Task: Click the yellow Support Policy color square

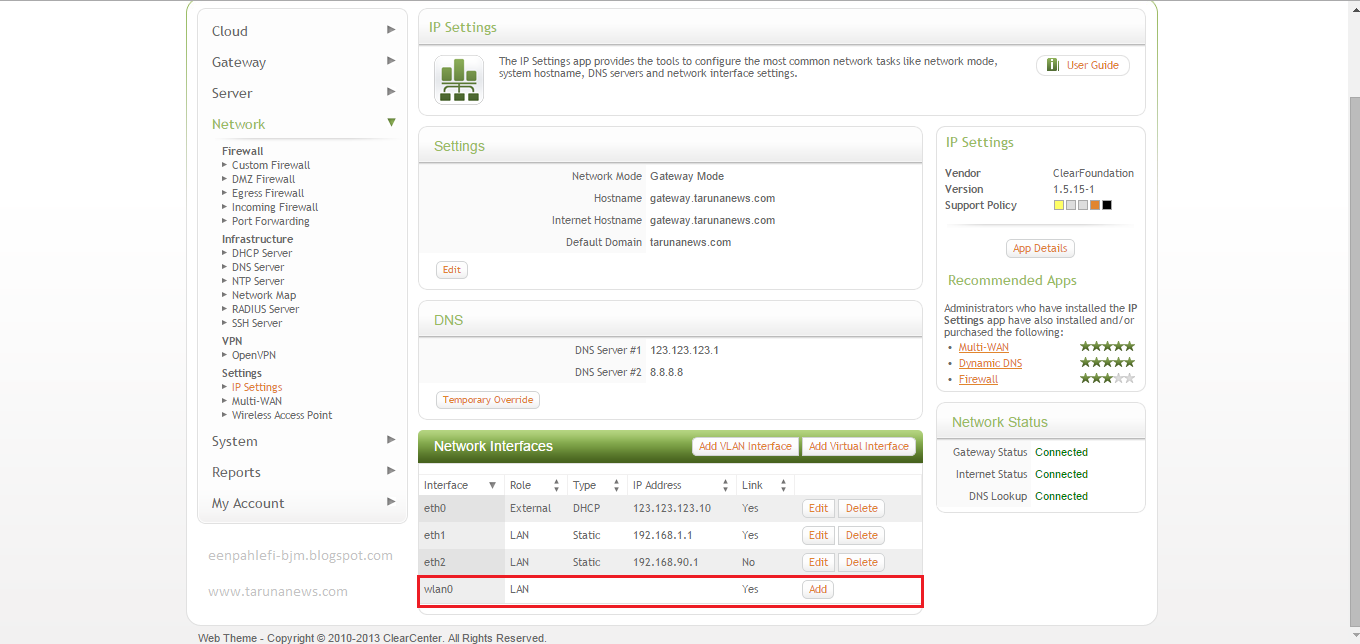Action: (x=1060, y=204)
